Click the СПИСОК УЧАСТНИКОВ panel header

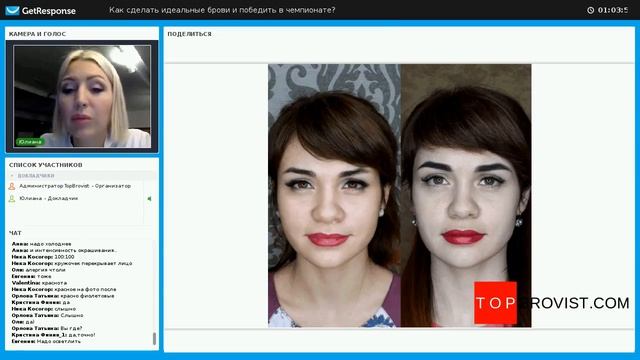pos(46,165)
